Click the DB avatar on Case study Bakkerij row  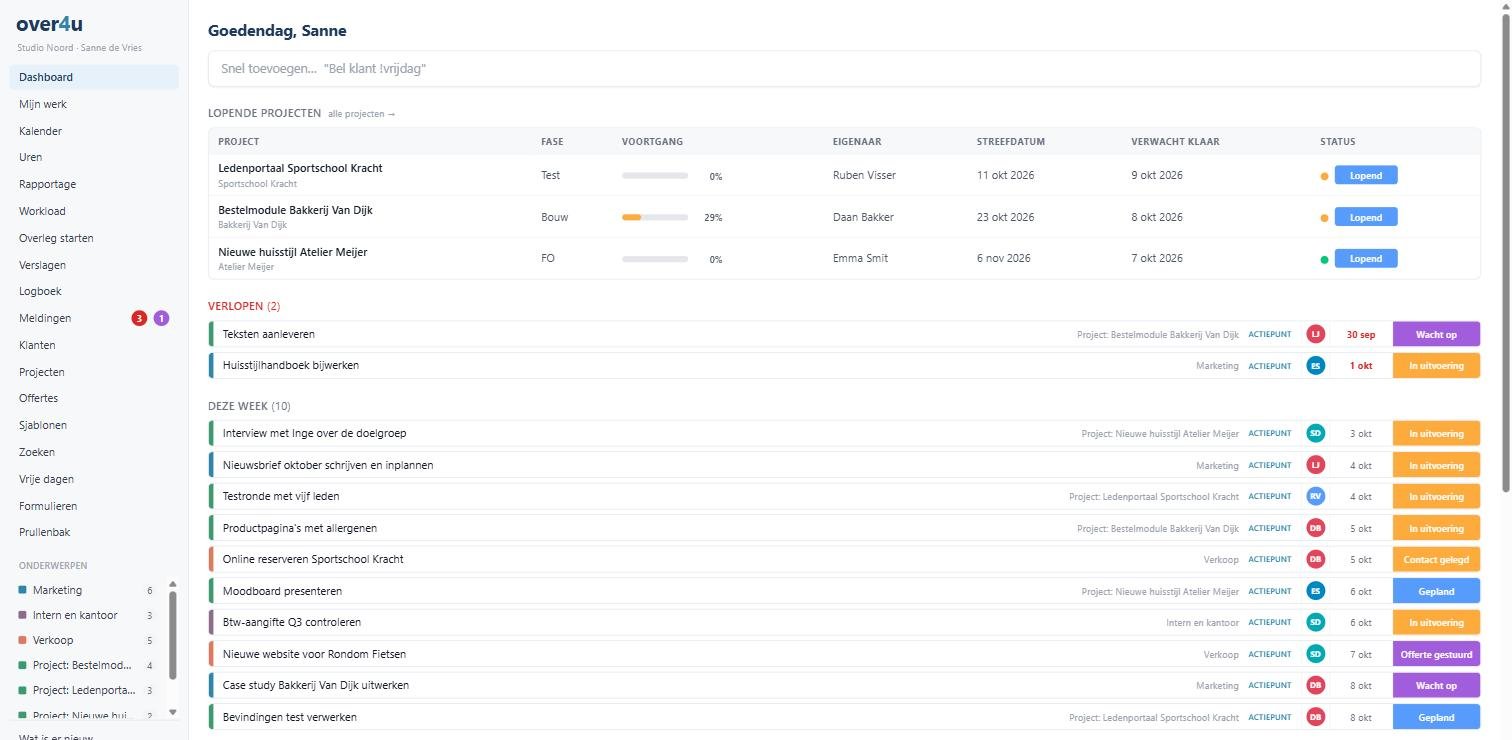click(1315, 685)
